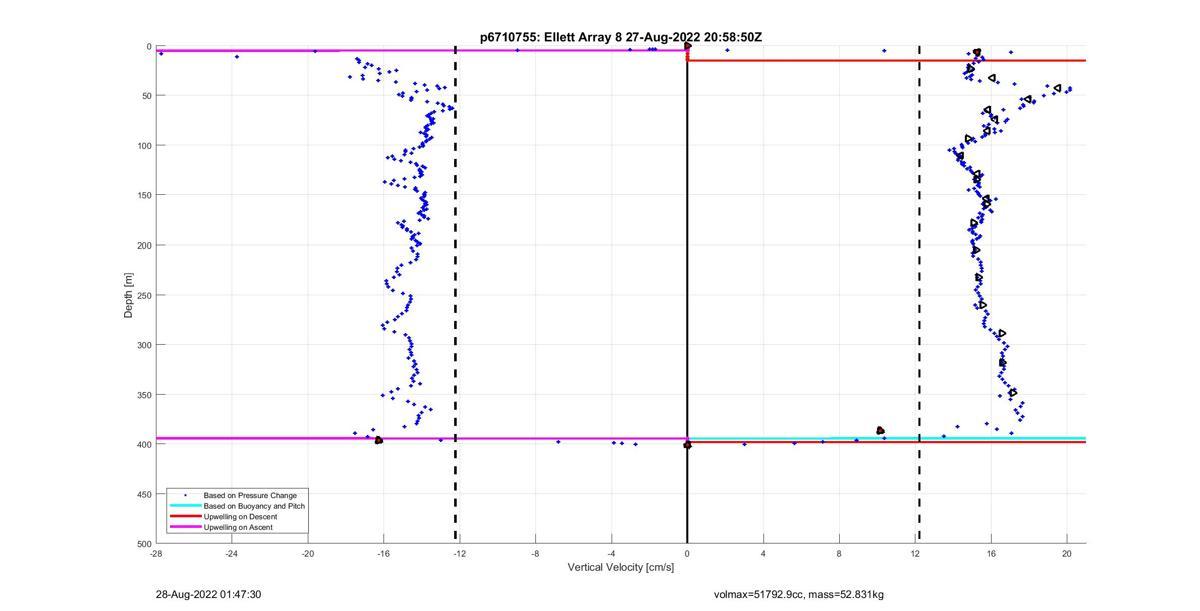Click the red line swatch in legend
Image resolution: width=1200 pixels, height=611 pixels.
pos(184,516)
